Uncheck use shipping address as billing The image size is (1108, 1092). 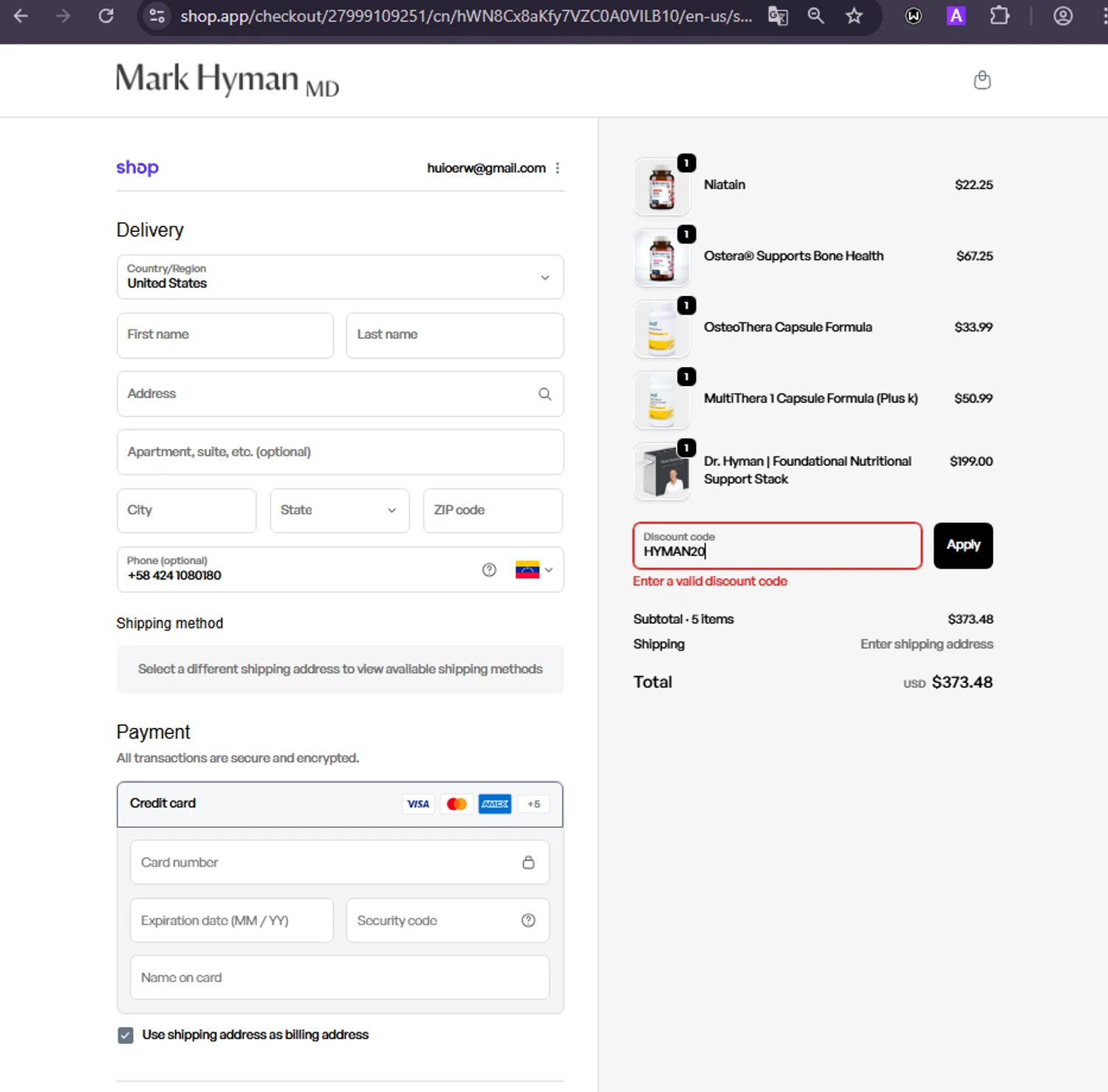coord(126,1035)
